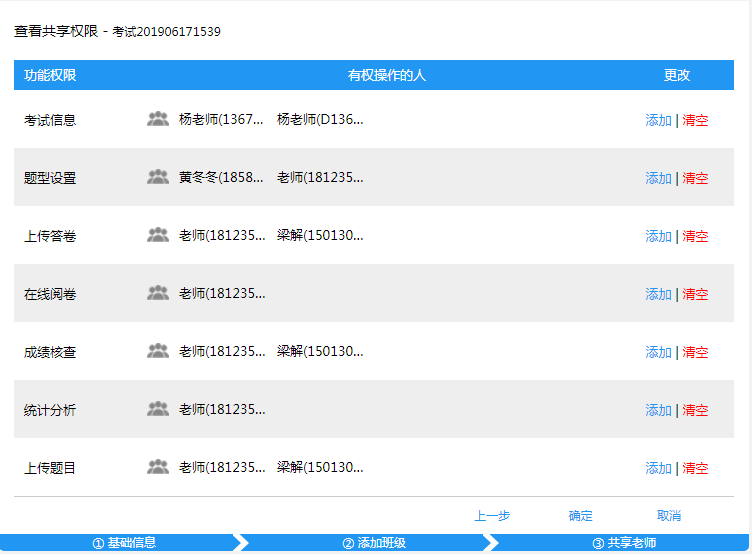The width and height of the screenshot is (752, 554).
Task: Switch to the ① 基础信息 step
Action: [124, 543]
